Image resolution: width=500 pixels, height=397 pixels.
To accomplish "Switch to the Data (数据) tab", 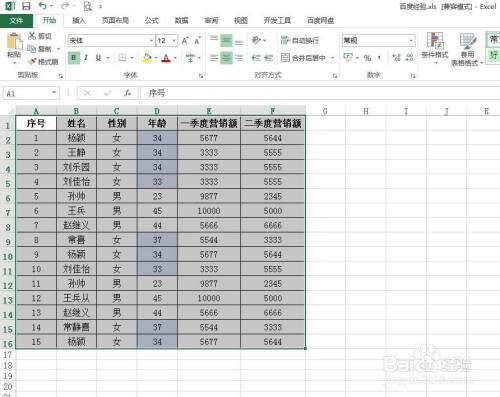I will 181,21.
